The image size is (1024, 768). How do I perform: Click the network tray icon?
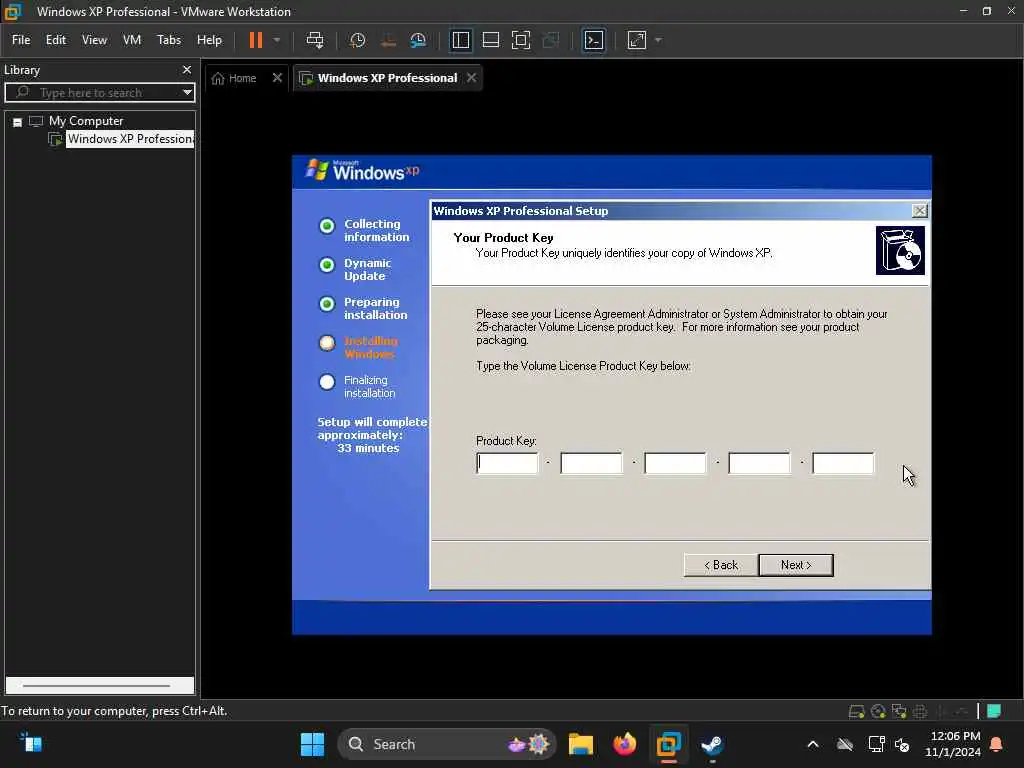click(876, 744)
